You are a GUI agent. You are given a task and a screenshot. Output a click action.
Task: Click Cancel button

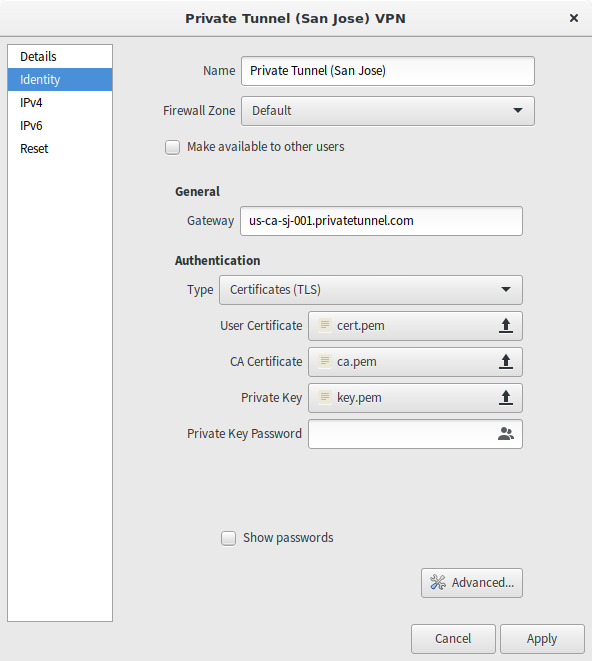(x=453, y=639)
